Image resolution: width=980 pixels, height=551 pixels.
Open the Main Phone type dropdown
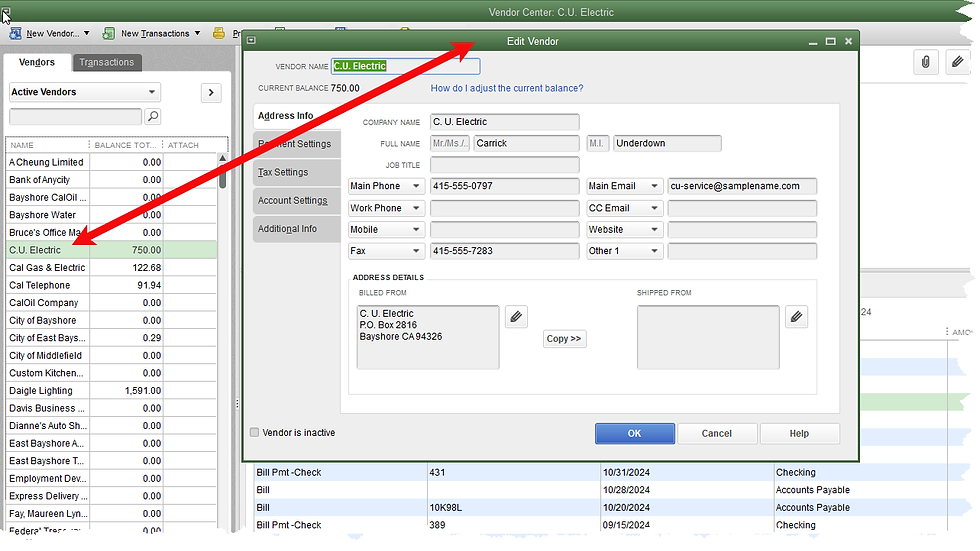(386, 186)
